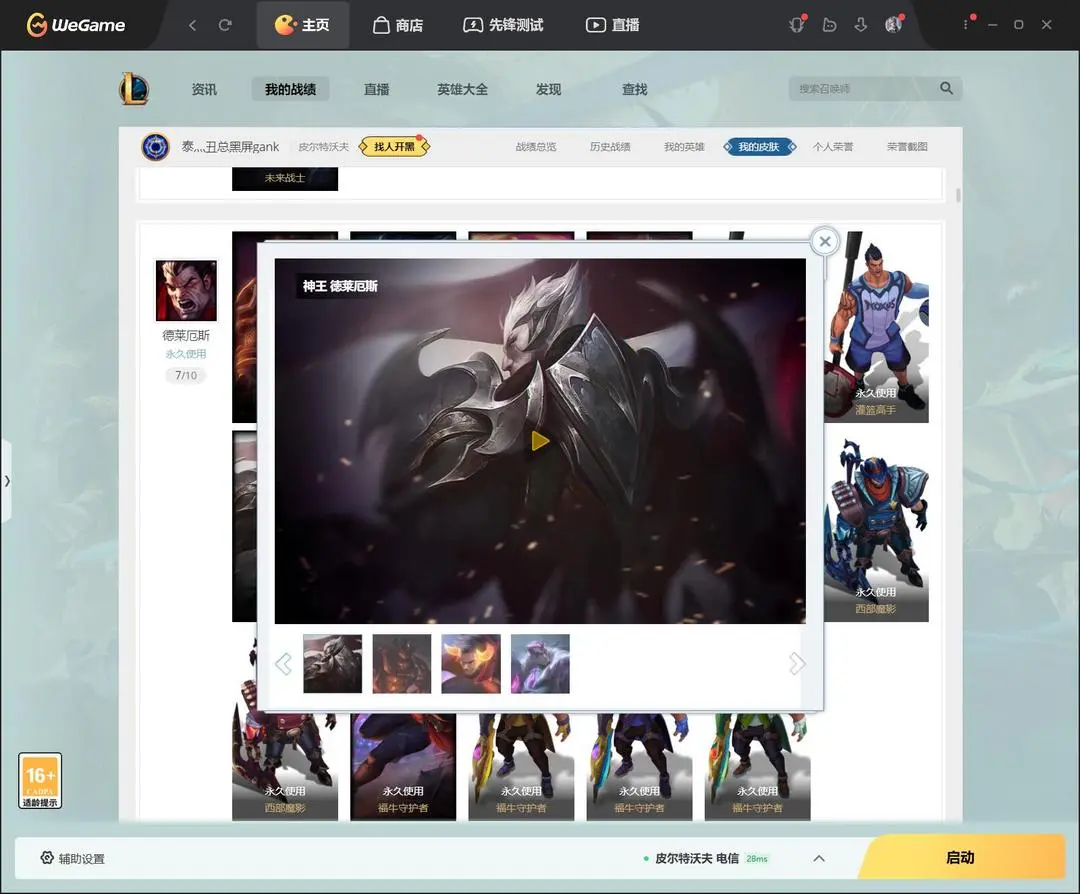The height and width of the screenshot is (894, 1080).
Task: Show previous skin thumbnails with left arrow
Action: pos(283,664)
